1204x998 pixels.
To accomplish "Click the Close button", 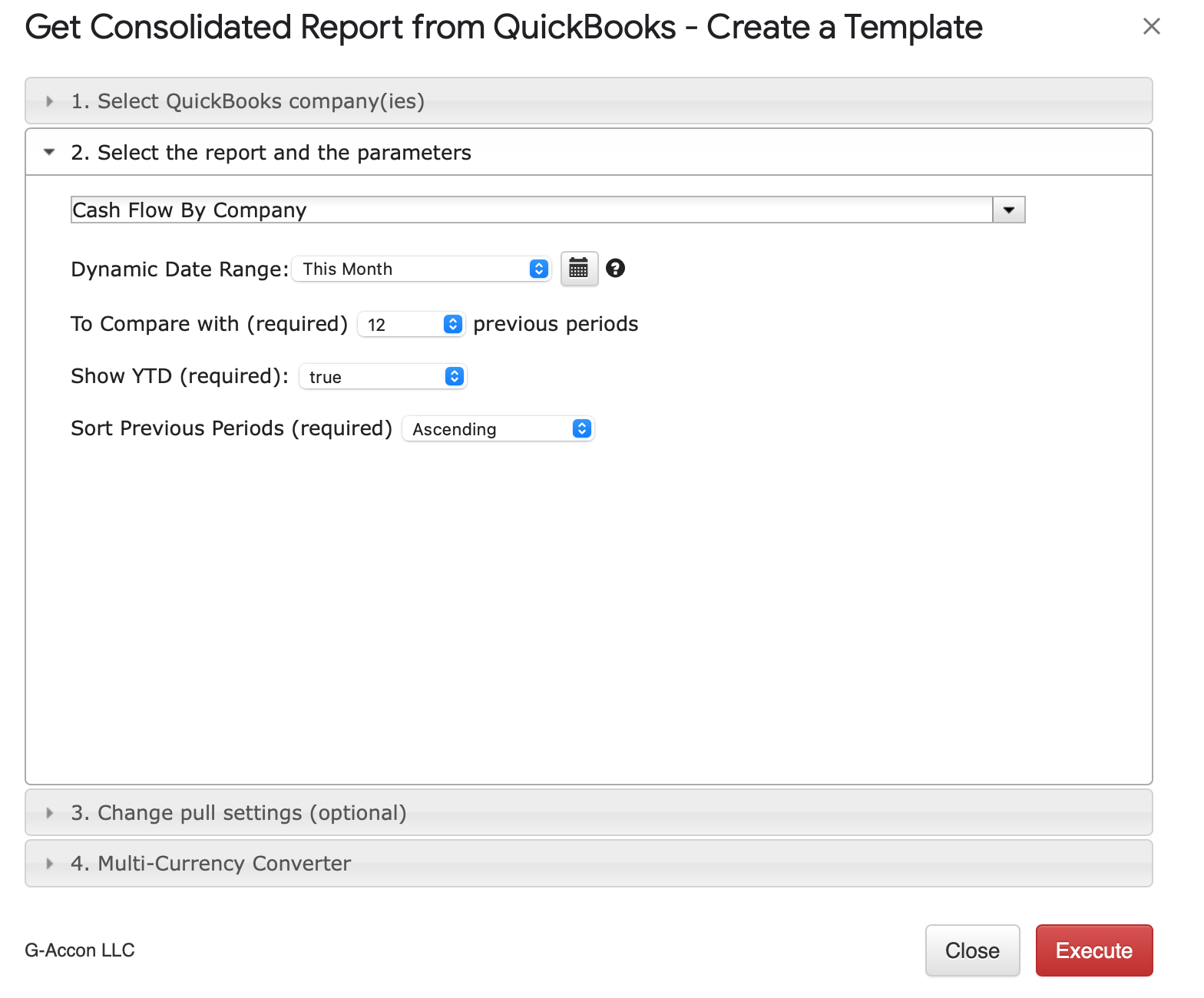I will 972,950.
